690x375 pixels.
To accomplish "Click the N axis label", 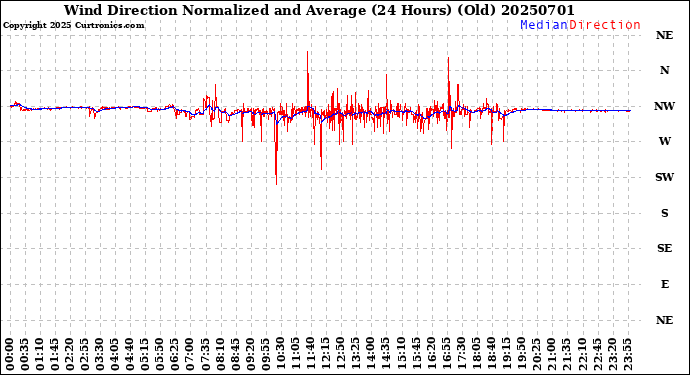I will click(664, 70).
